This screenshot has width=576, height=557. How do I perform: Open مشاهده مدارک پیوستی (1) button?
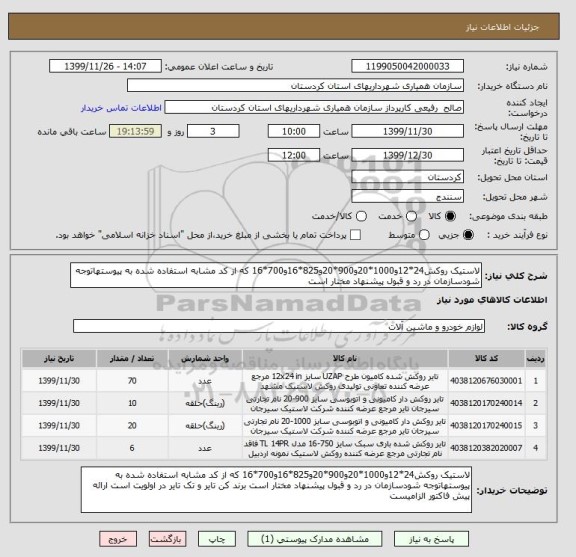(314, 539)
